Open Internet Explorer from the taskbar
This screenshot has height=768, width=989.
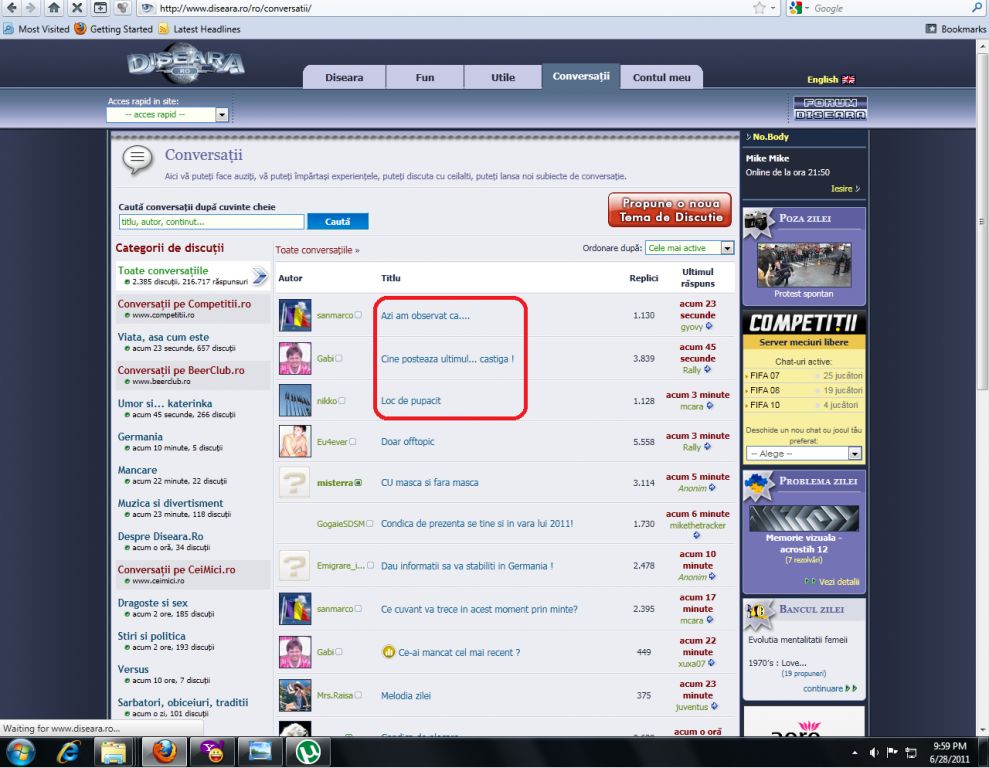pos(68,752)
